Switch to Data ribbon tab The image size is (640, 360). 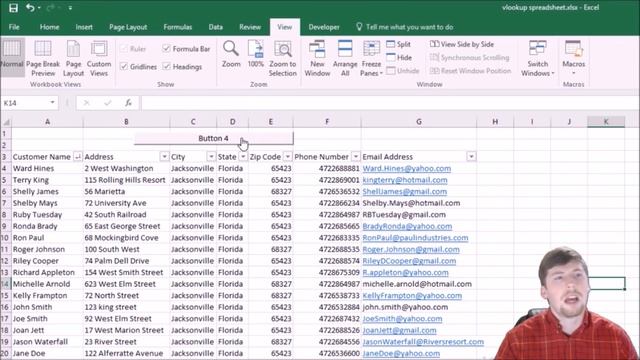pyautogui.click(x=216, y=27)
